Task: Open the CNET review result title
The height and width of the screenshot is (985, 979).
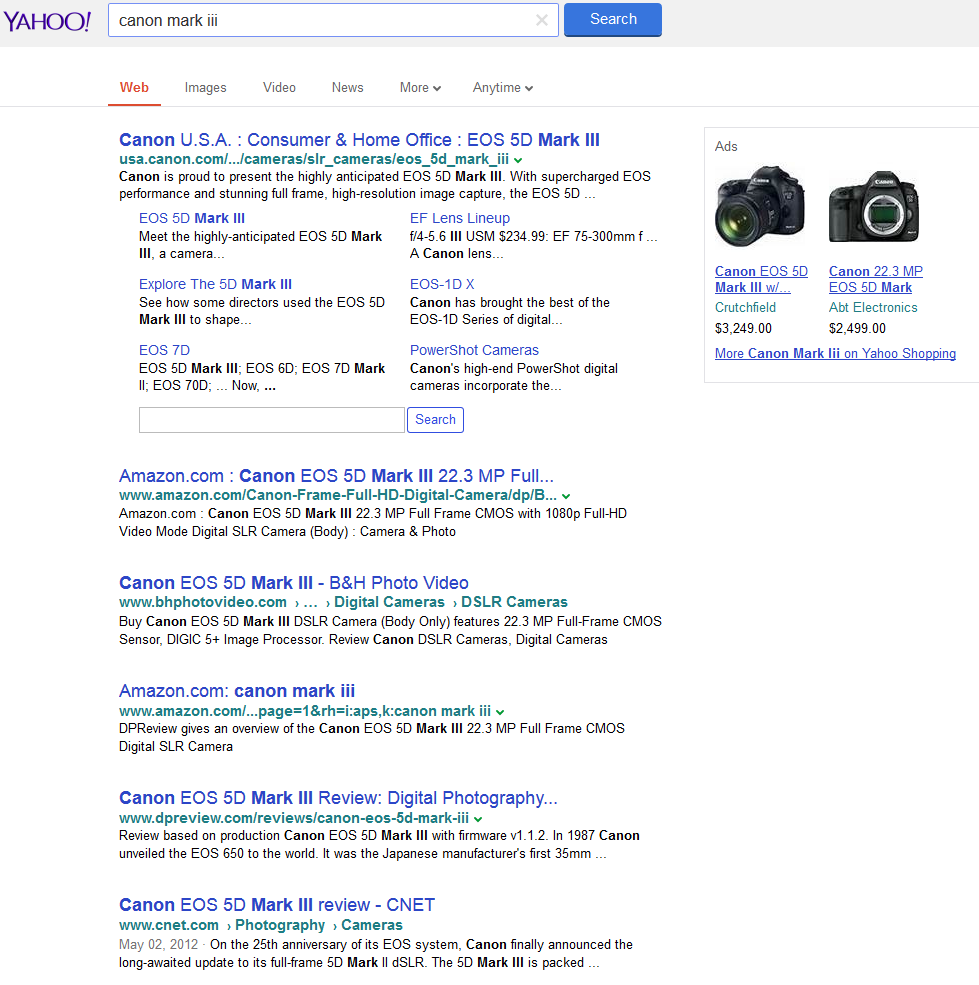Action: 276,905
